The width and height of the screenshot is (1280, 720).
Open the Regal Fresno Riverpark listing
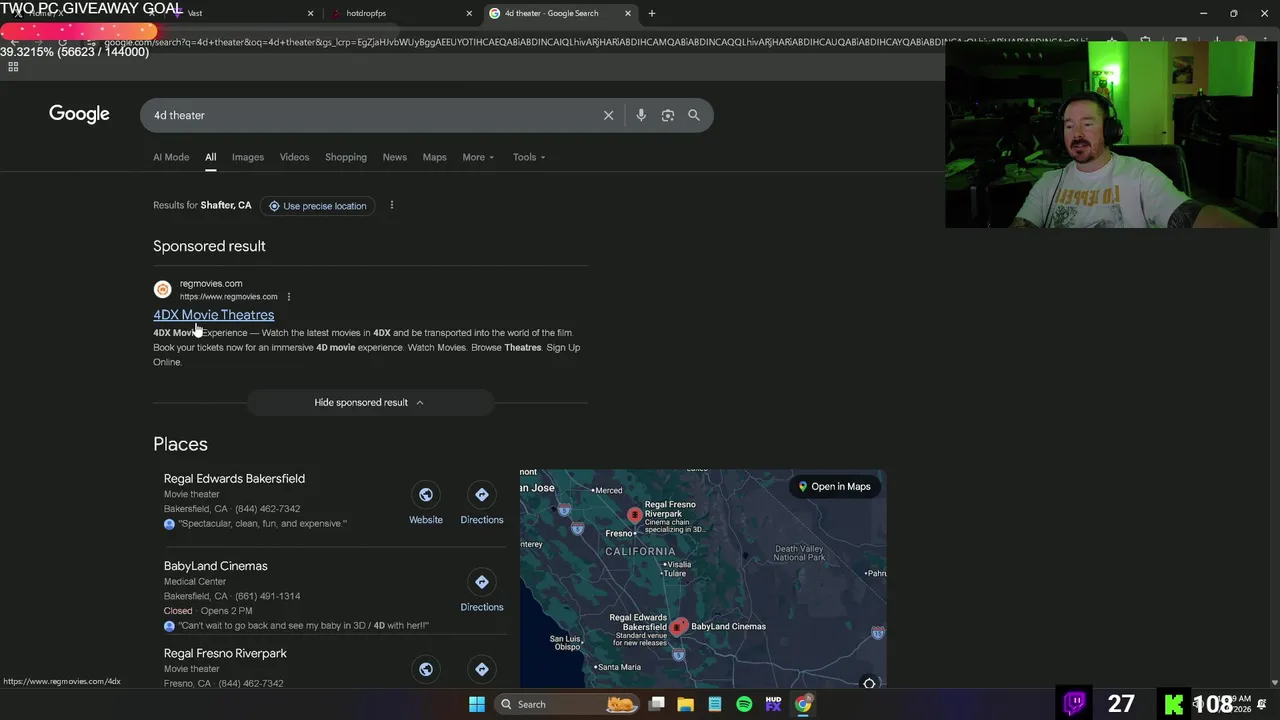coord(225,653)
